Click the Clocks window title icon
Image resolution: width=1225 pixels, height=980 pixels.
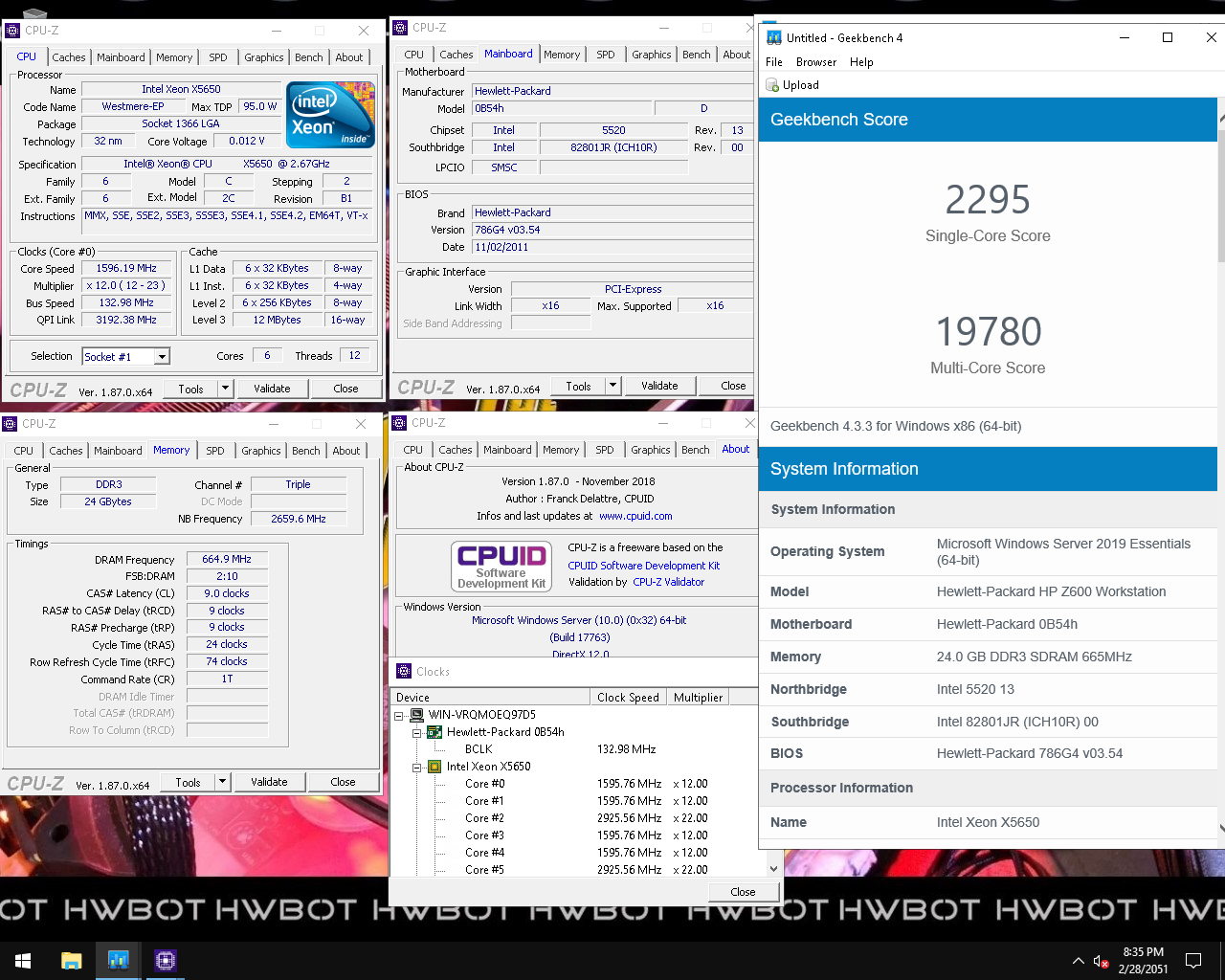404,672
